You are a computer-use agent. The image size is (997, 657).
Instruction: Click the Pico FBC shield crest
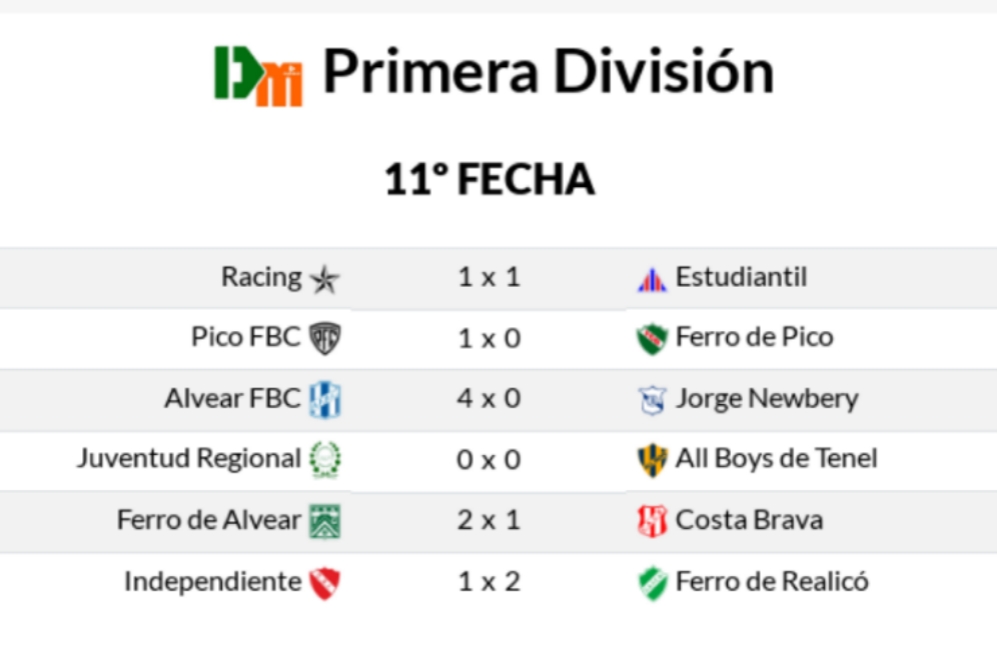pyautogui.click(x=324, y=339)
